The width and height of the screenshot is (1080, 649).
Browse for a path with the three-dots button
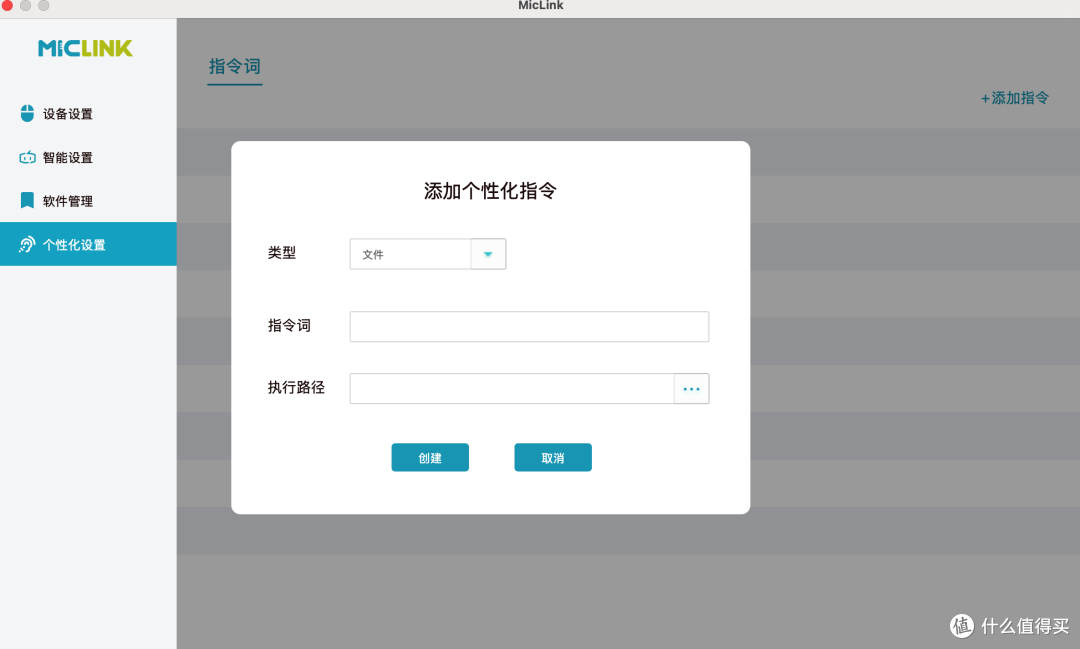click(x=692, y=389)
